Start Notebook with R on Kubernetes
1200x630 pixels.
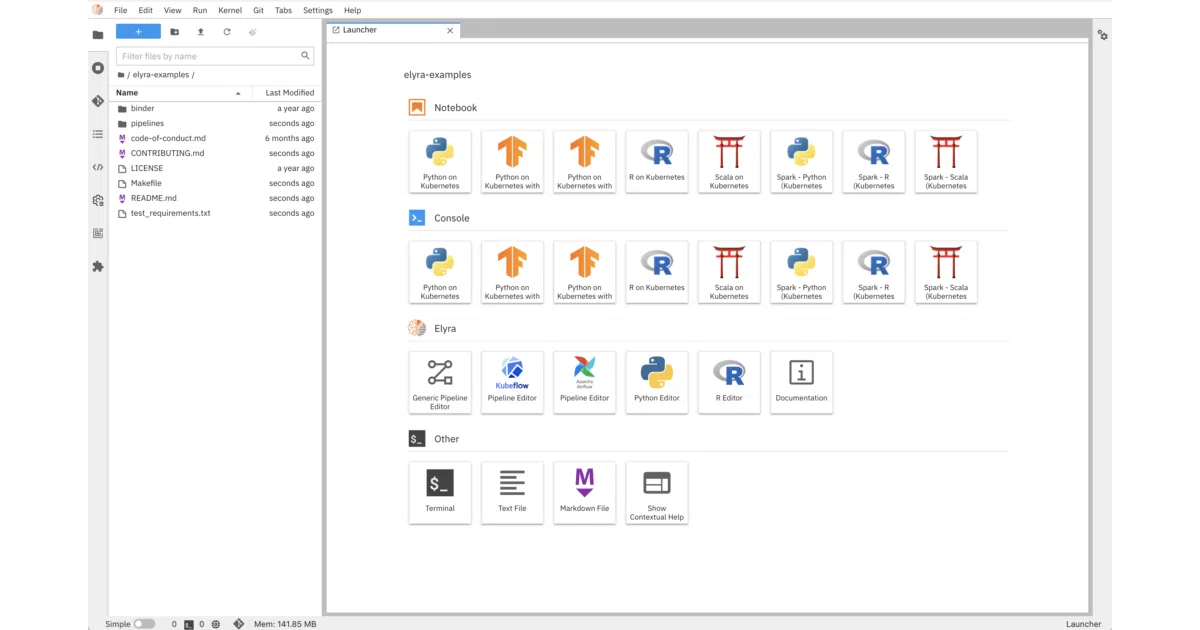pyautogui.click(x=657, y=162)
